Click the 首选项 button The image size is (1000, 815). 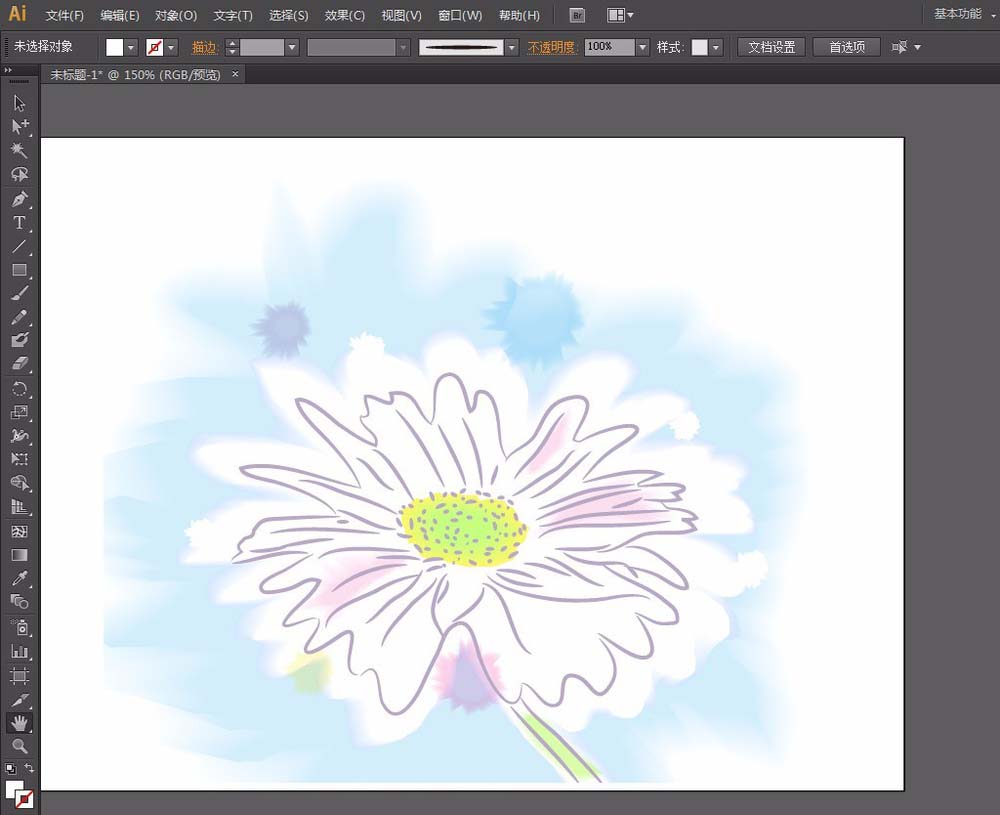click(x=846, y=47)
